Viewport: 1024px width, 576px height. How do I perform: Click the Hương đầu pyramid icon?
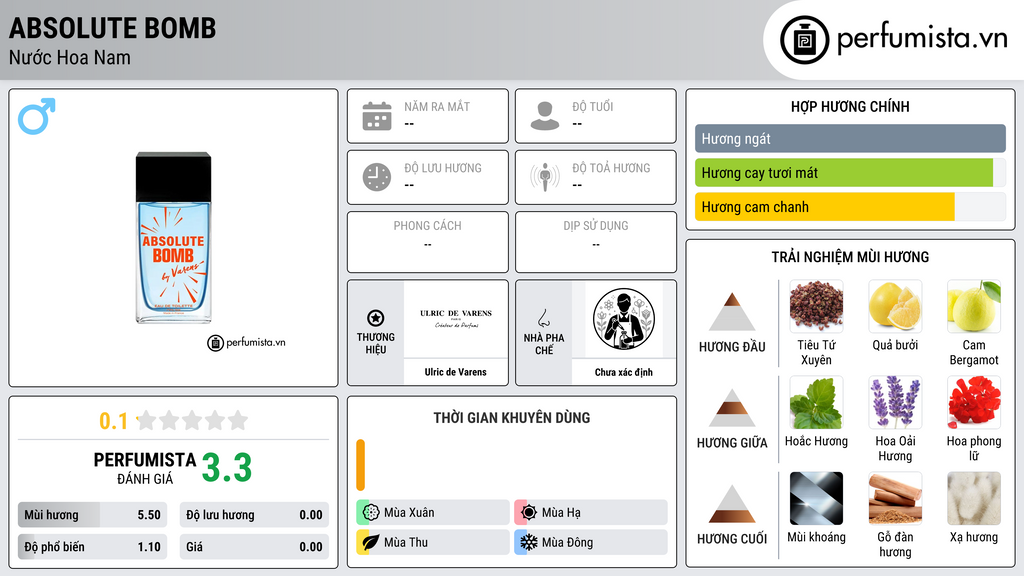pyautogui.click(x=732, y=312)
